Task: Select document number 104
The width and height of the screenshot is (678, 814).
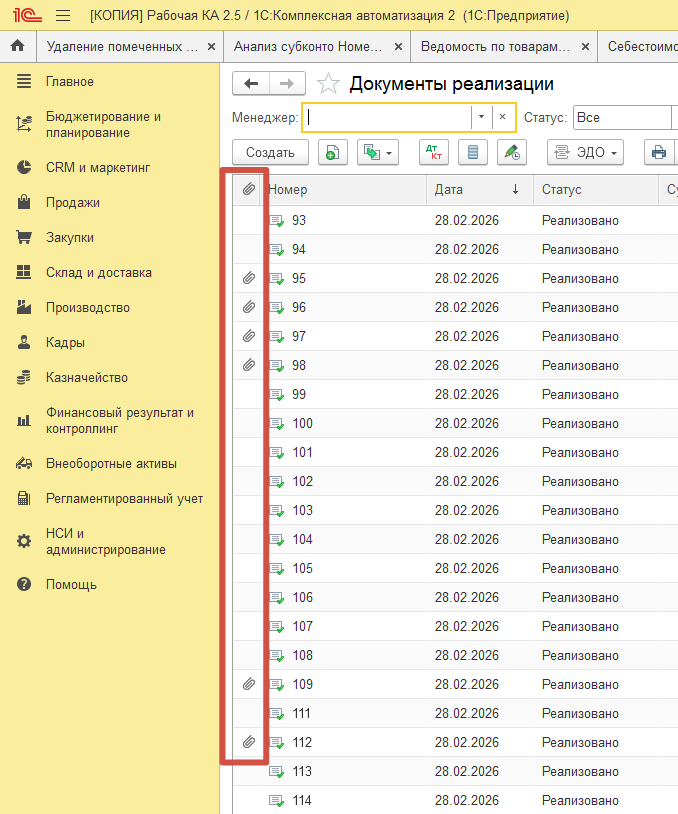Action: tap(303, 539)
